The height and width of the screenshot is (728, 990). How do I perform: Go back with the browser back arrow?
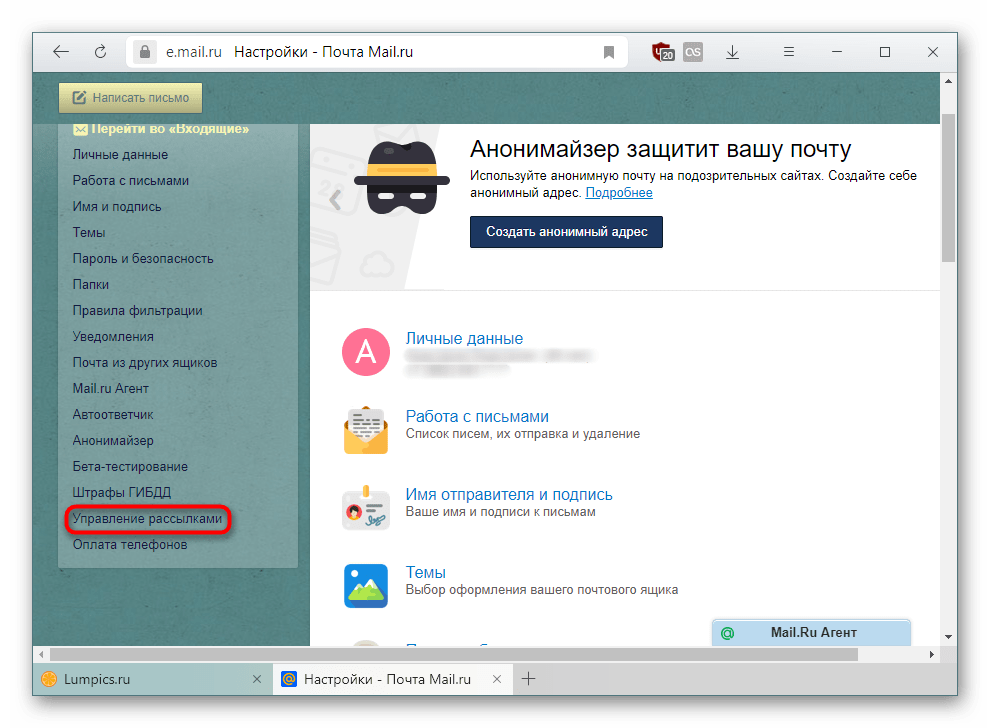click(61, 52)
